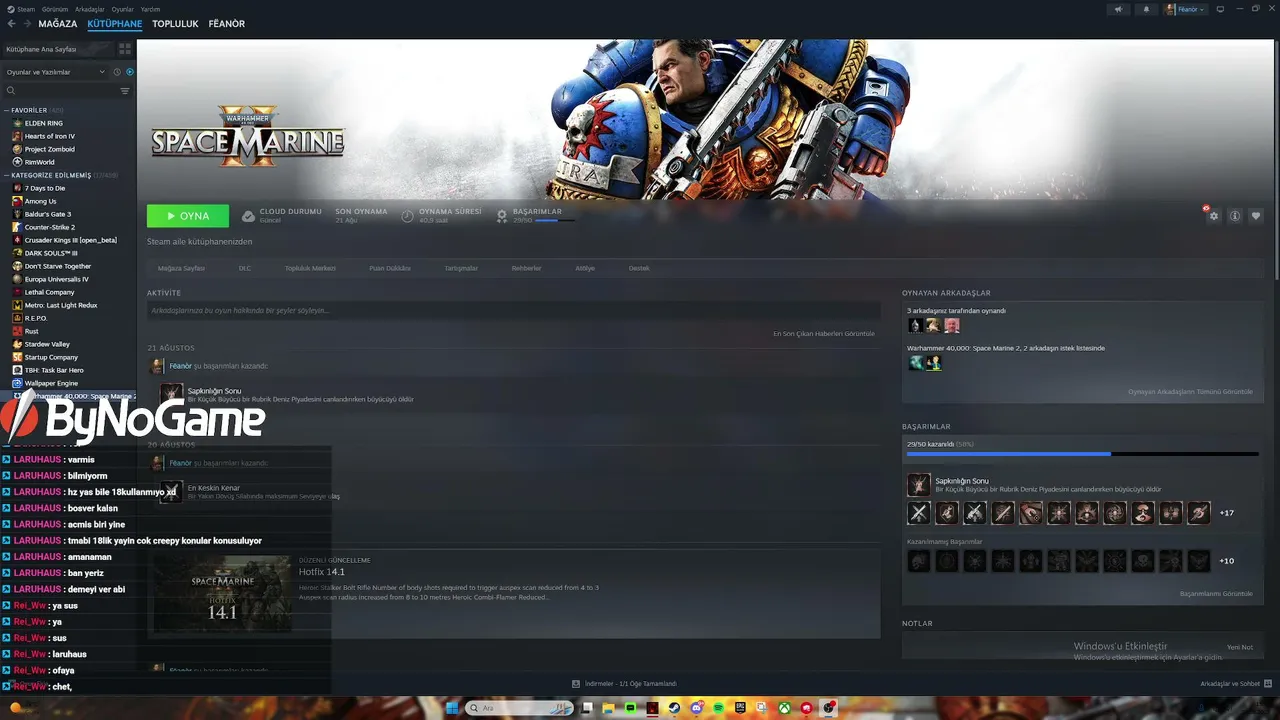
Task: Switch library to grid view icon
Action: (x=125, y=48)
